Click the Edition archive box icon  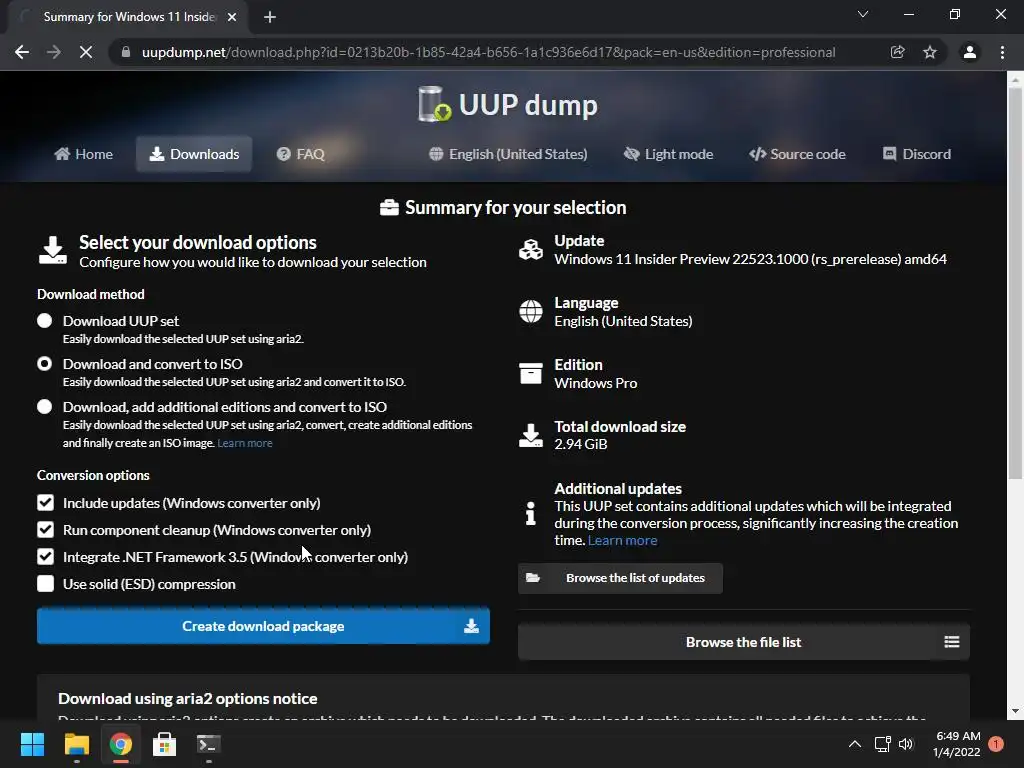(530, 374)
